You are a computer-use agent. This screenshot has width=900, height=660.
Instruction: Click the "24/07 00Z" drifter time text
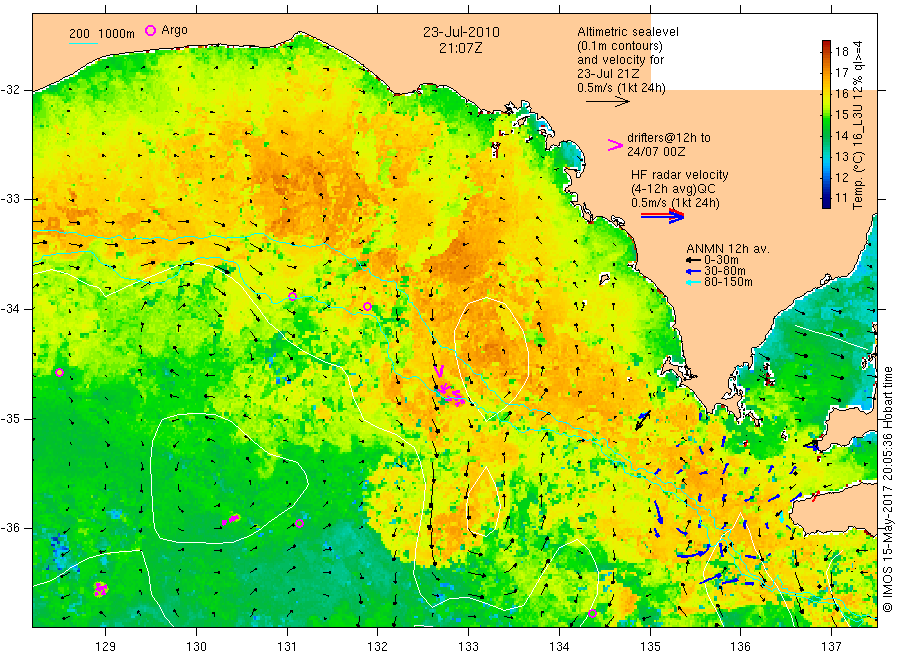656,152
